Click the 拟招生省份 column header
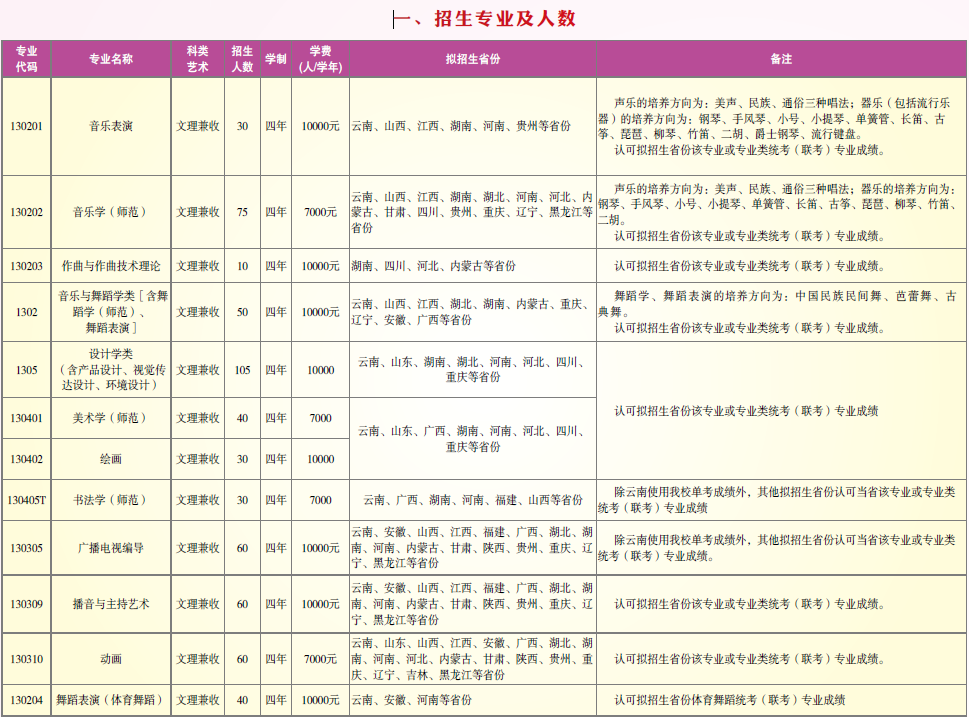This screenshot has width=969, height=717. [472, 59]
